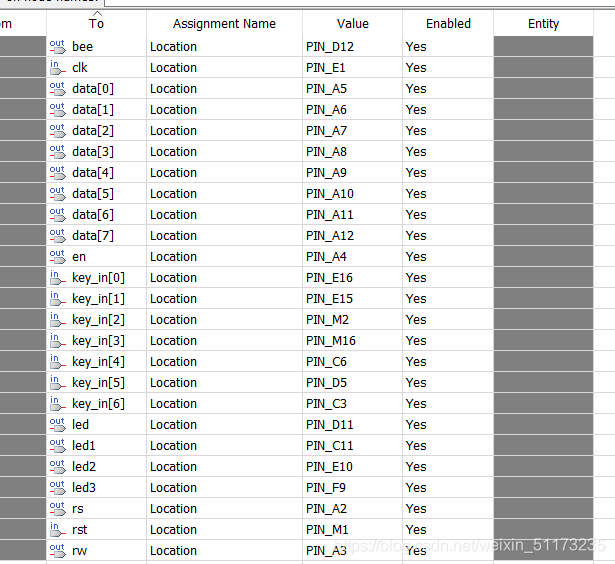
Task: Click the PIN_M1 value cell
Action: click(x=353, y=530)
